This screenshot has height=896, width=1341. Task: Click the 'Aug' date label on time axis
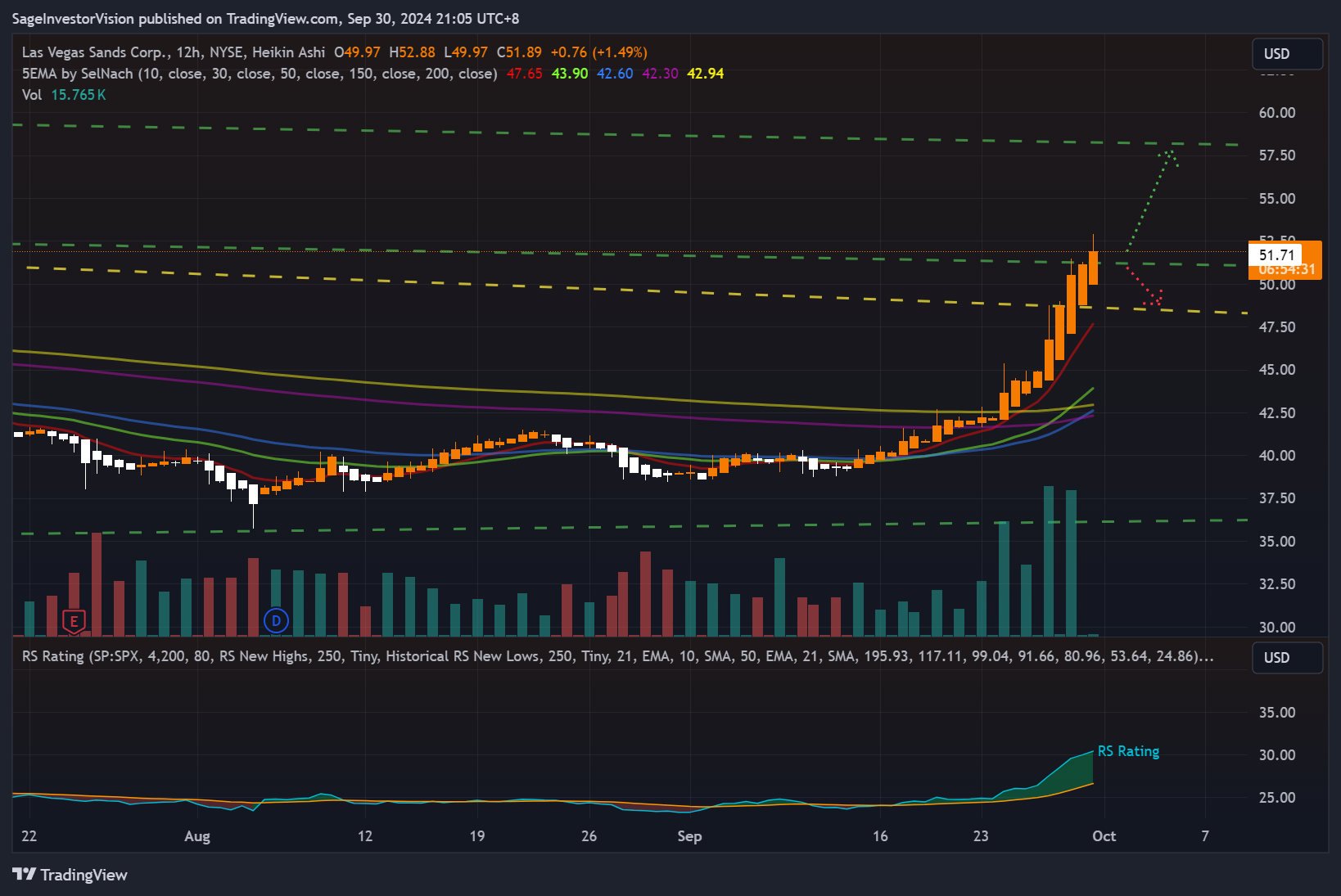click(197, 836)
